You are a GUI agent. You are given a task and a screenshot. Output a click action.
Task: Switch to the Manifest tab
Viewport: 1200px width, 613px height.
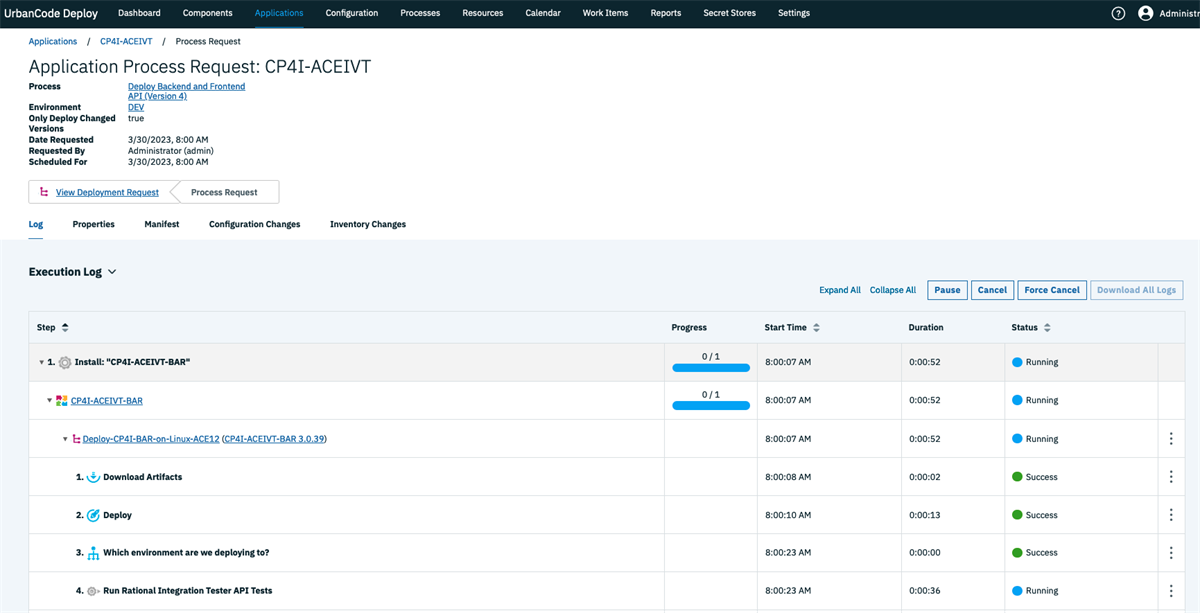pyautogui.click(x=161, y=224)
